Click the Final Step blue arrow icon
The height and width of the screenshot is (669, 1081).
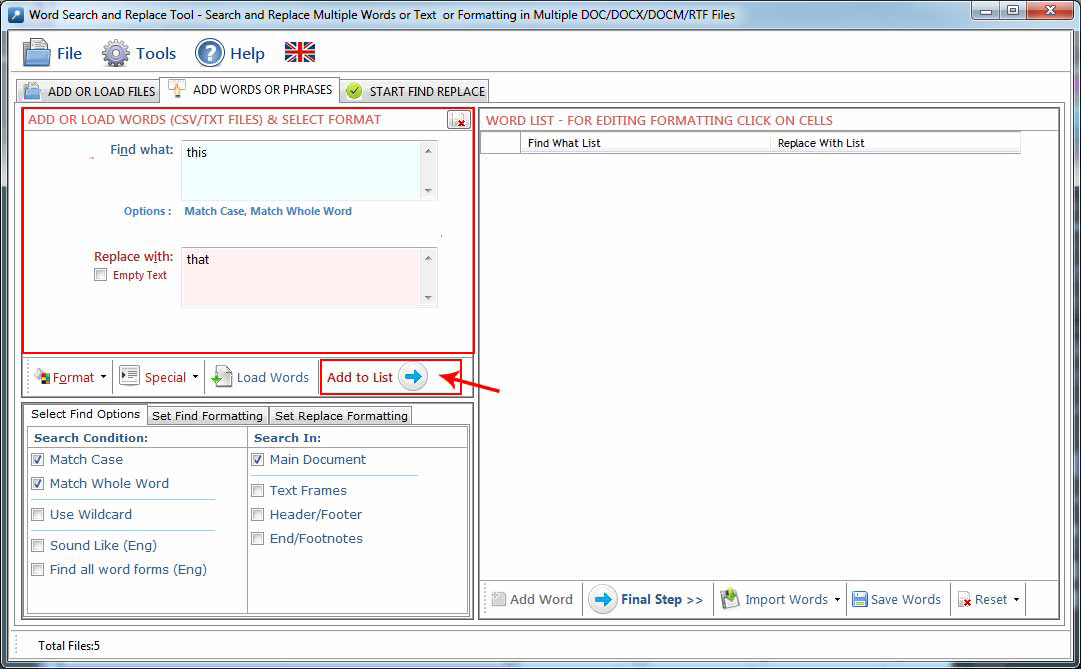[603, 599]
